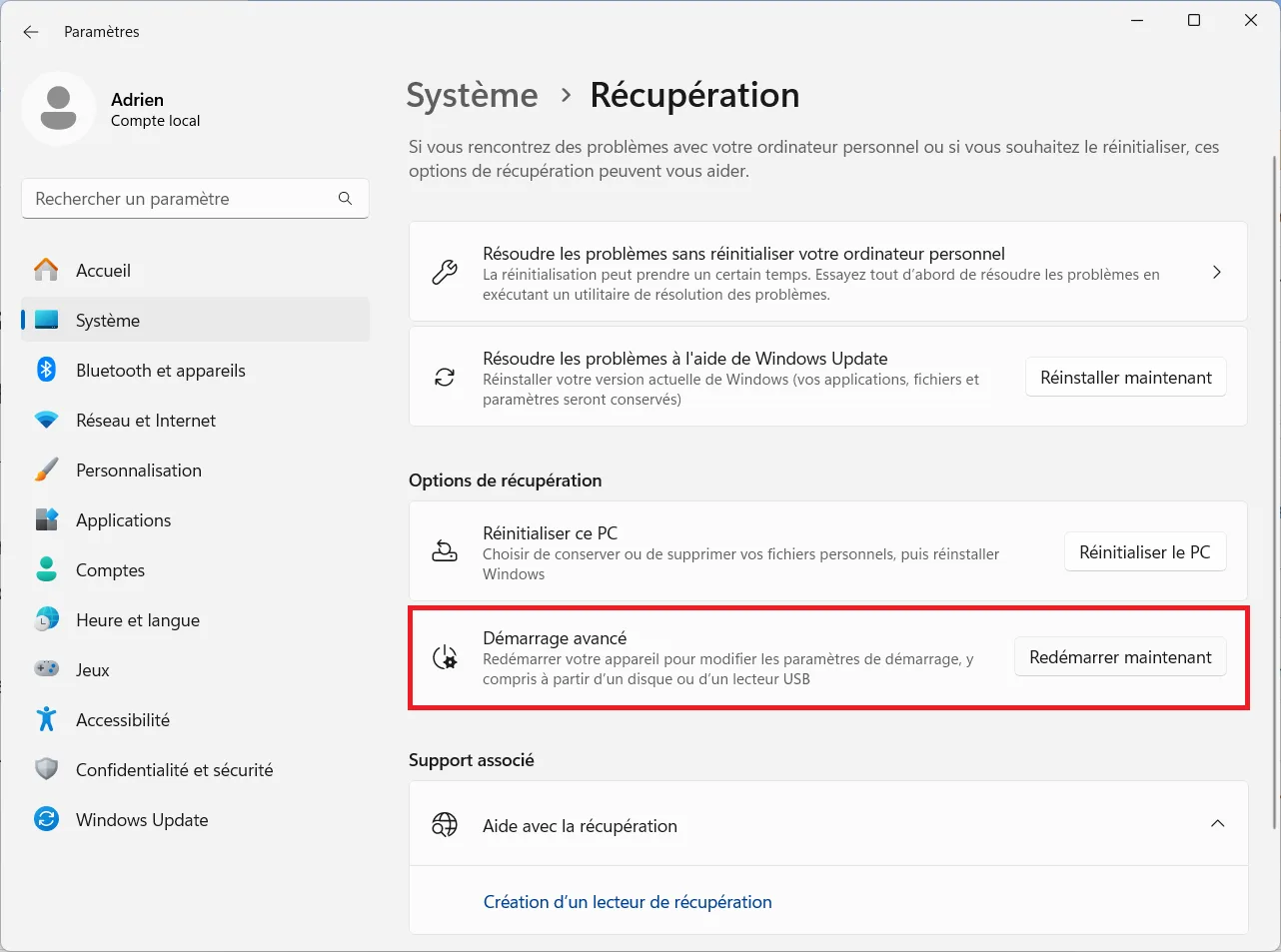Image resolution: width=1281 pixels, height=952 pixels.
Task: Click the Redémarrer maintenant button
Action: 1120,657
